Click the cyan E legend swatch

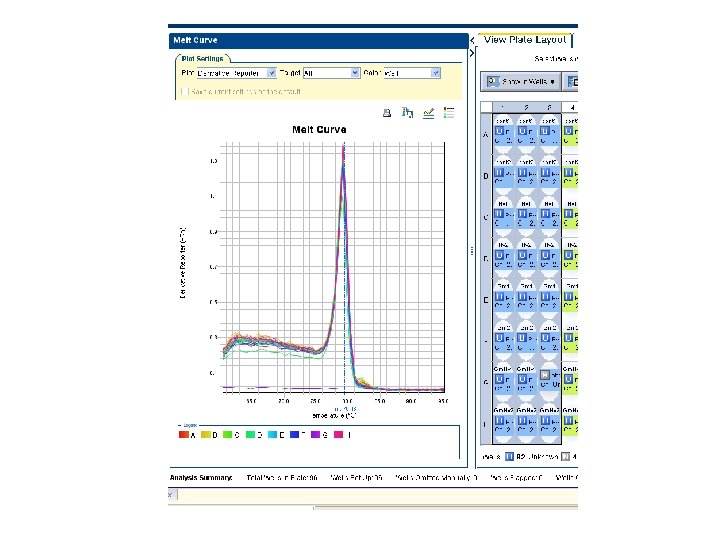pos(273,434)
